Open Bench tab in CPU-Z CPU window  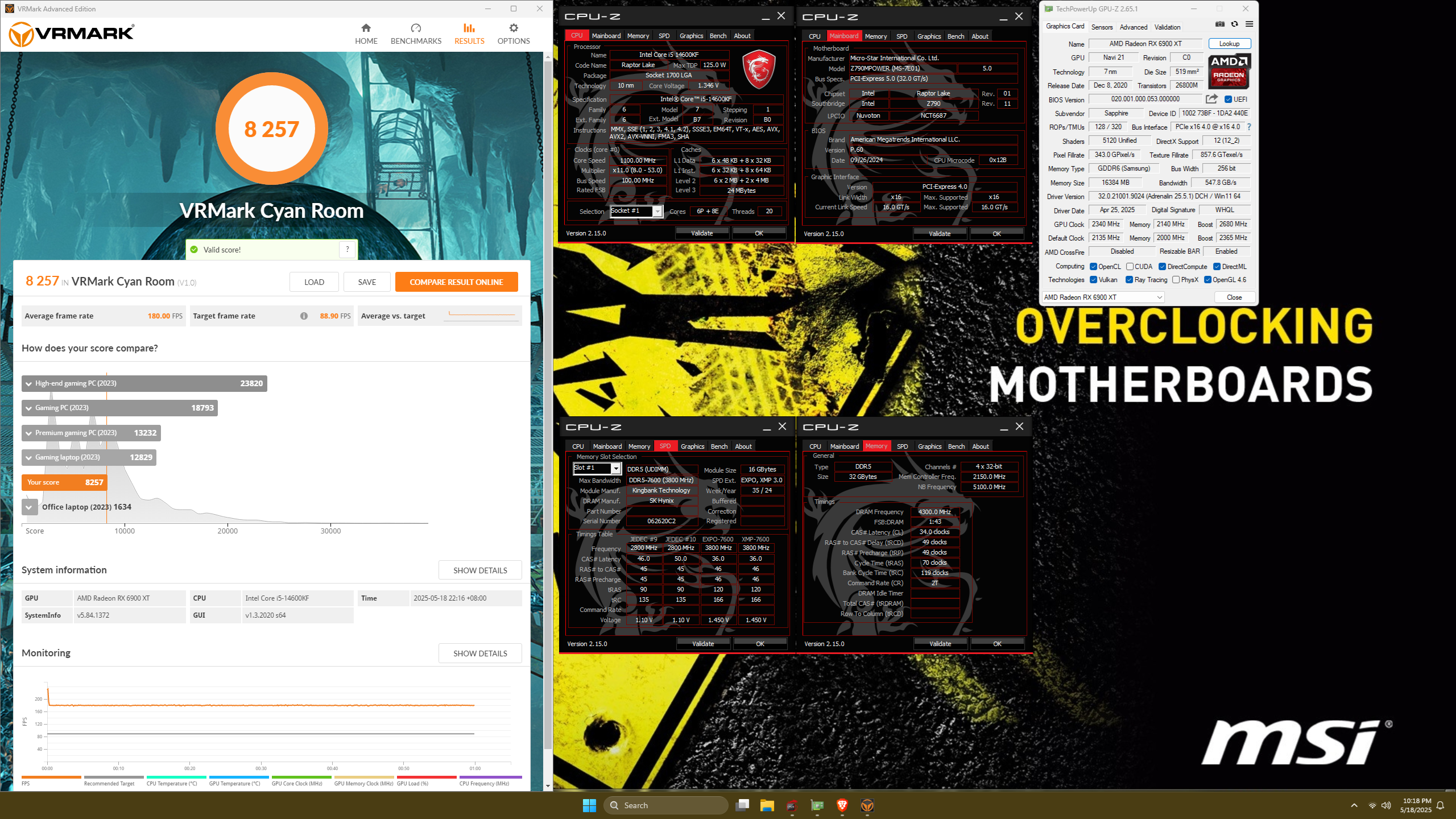[718, 36]
